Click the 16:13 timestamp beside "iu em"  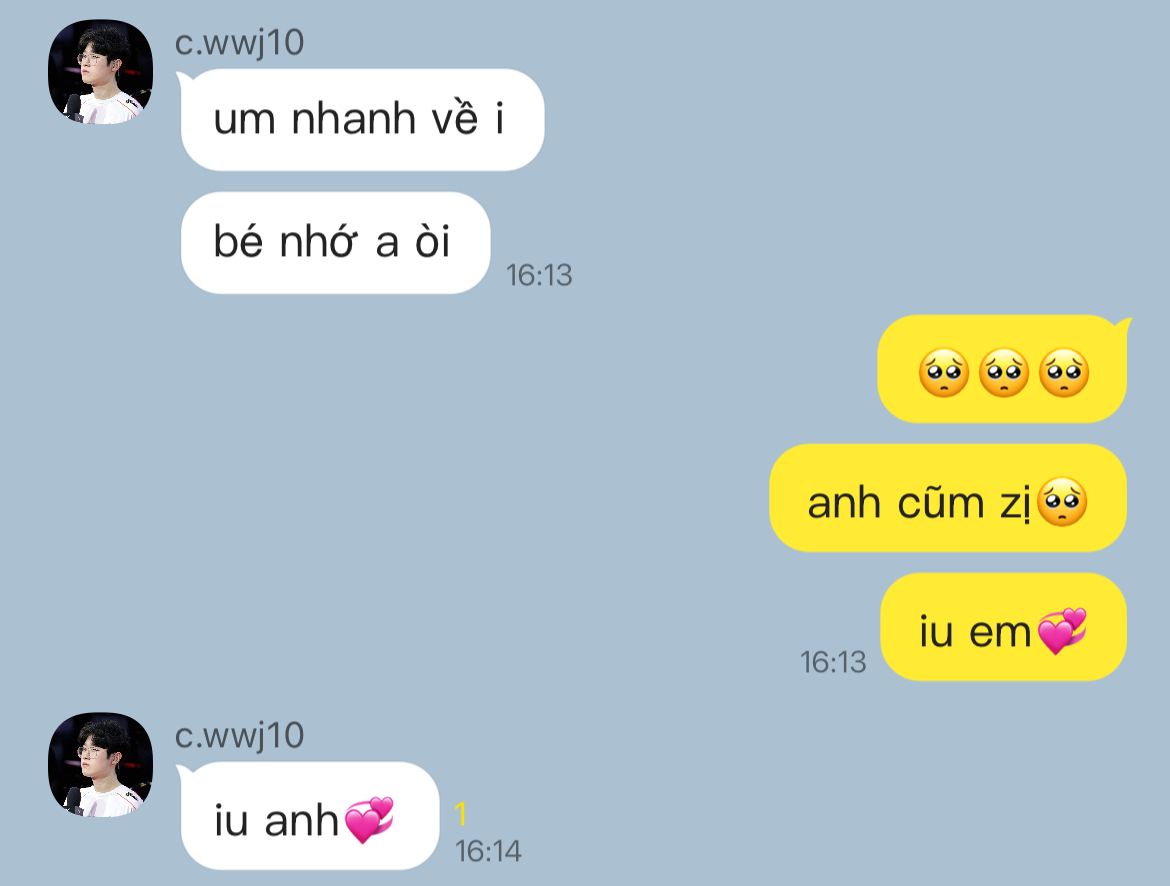[833, 662]
